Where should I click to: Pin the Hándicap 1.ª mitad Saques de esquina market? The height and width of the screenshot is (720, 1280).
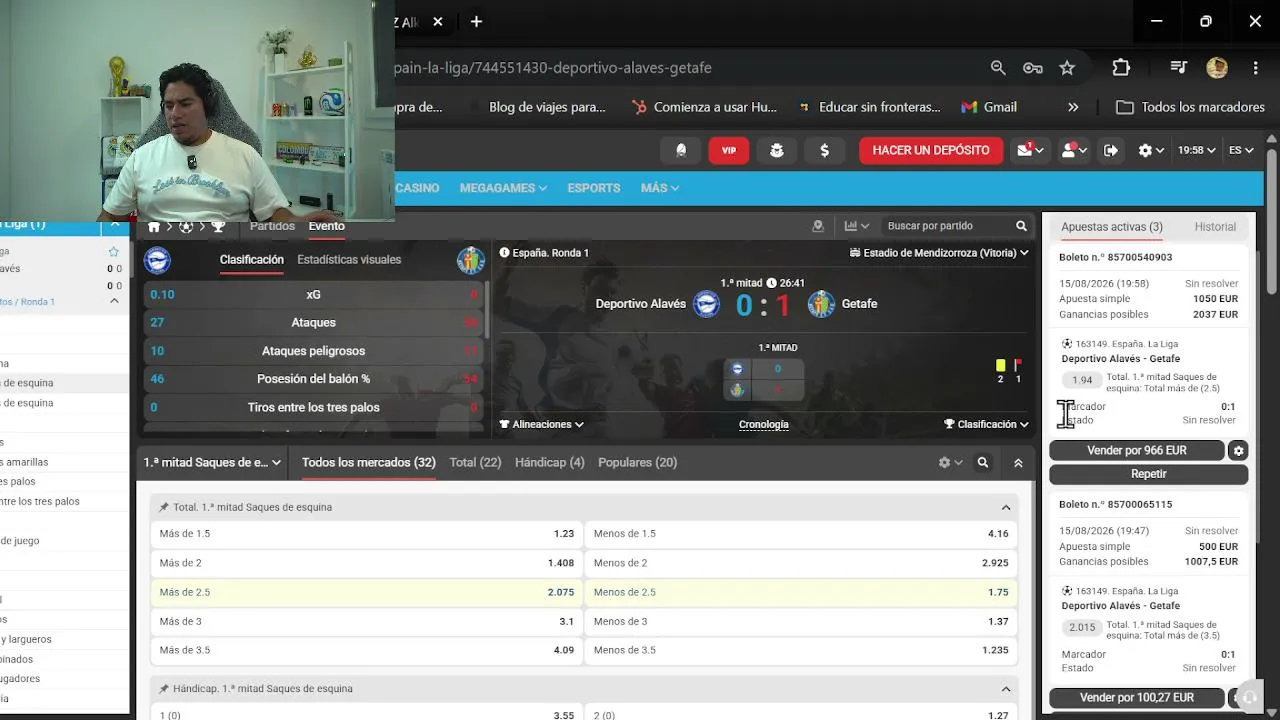pyautogui.click(x=164, y=689)
